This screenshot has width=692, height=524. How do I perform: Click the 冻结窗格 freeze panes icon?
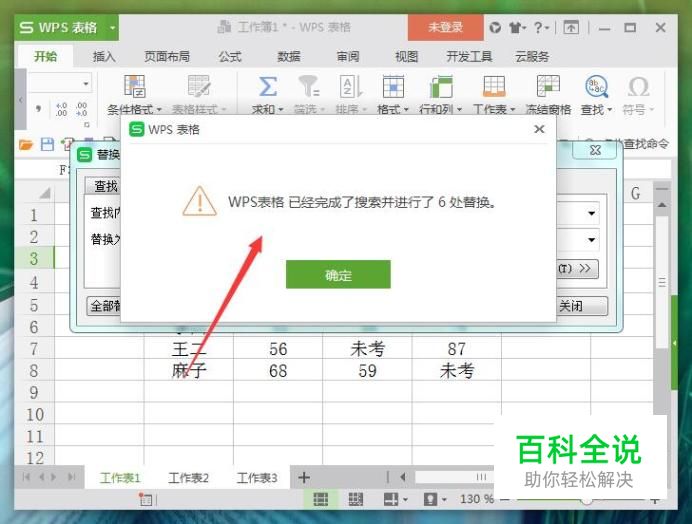548,87
